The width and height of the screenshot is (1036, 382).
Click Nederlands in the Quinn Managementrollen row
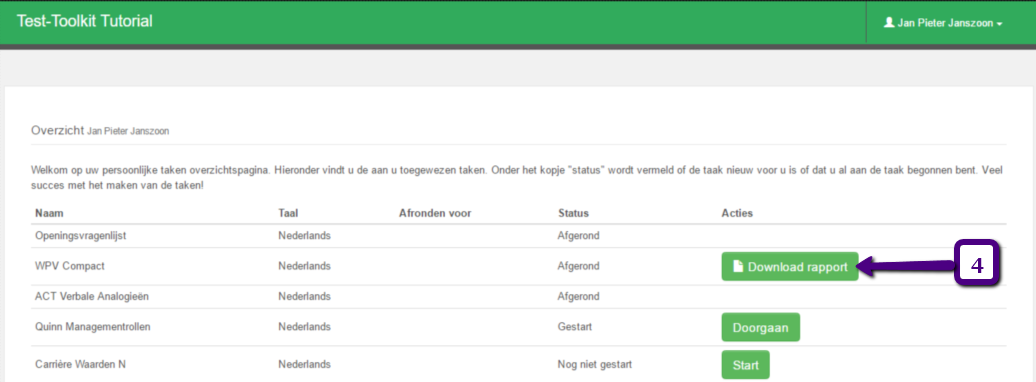305,326
